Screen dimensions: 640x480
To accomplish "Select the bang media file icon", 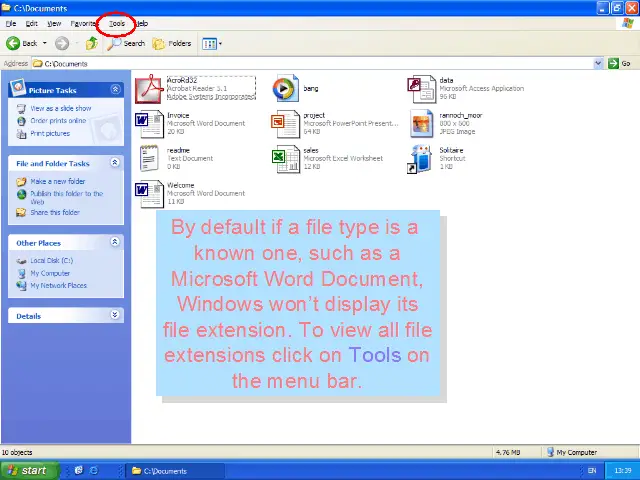I will coord(285,88).
